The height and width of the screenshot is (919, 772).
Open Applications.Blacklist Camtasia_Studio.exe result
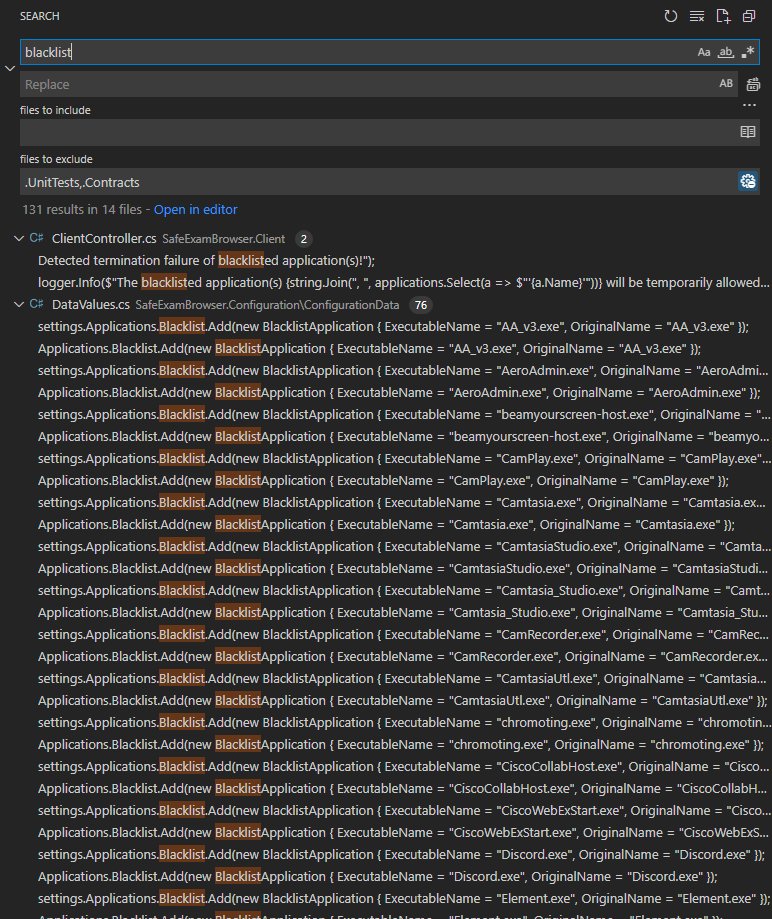[404, 612]
